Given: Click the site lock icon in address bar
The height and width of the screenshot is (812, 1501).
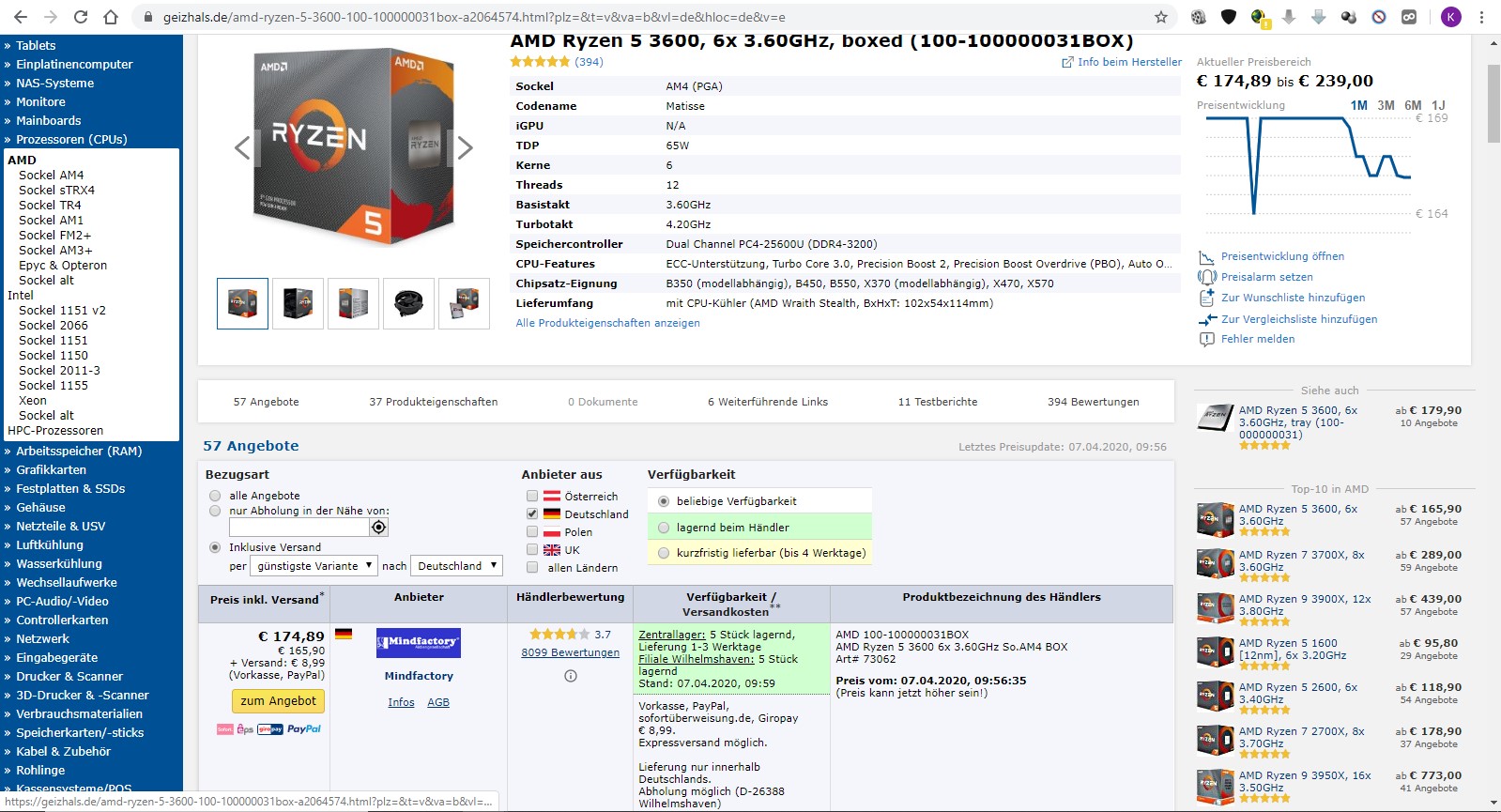Looking at the screenshot, I should coord(148,17).
